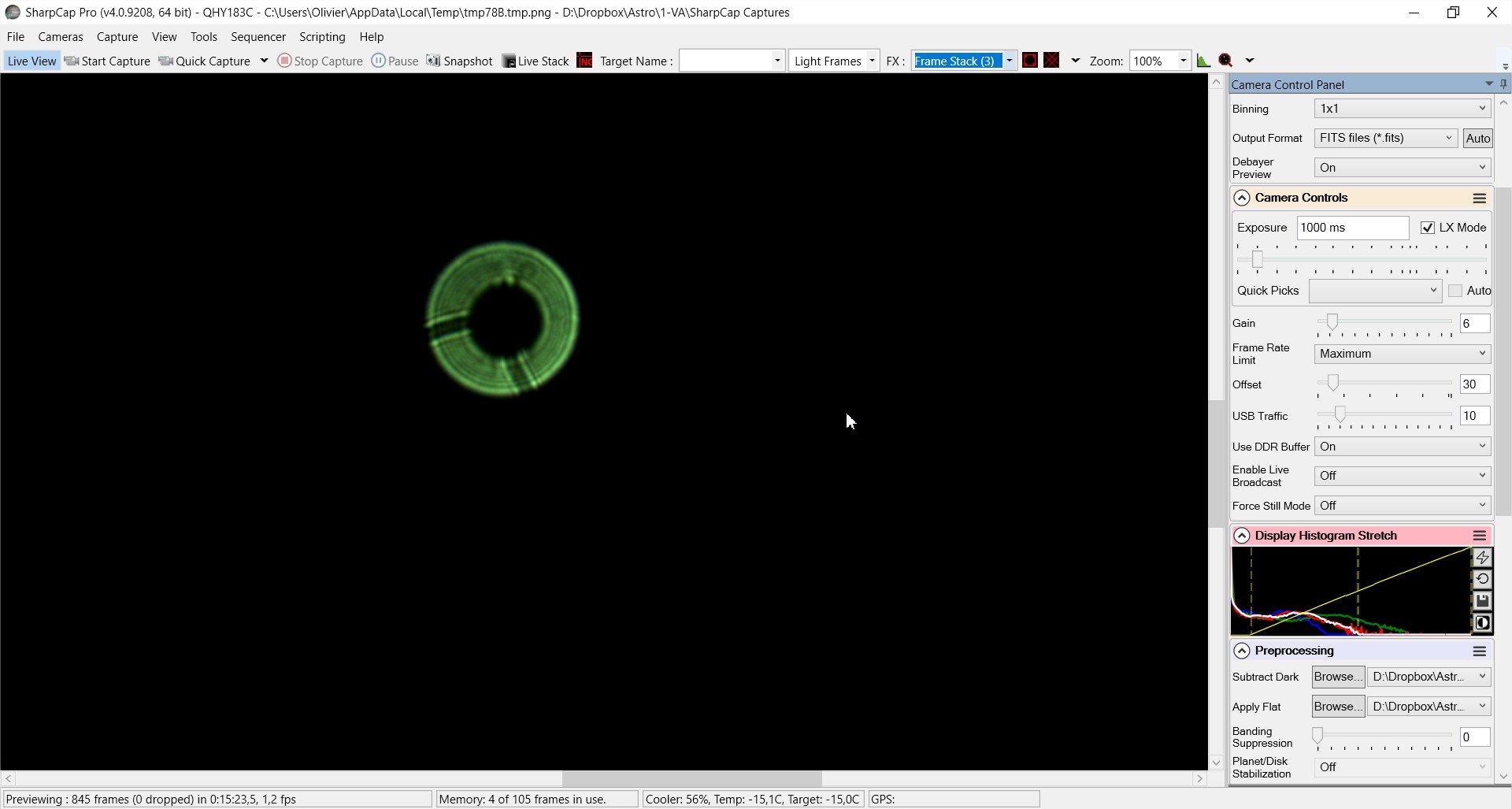1512x809 pixels.
Task: Click the auto-stretch lightning bolt icon
Action: (x=1482, y=558)
